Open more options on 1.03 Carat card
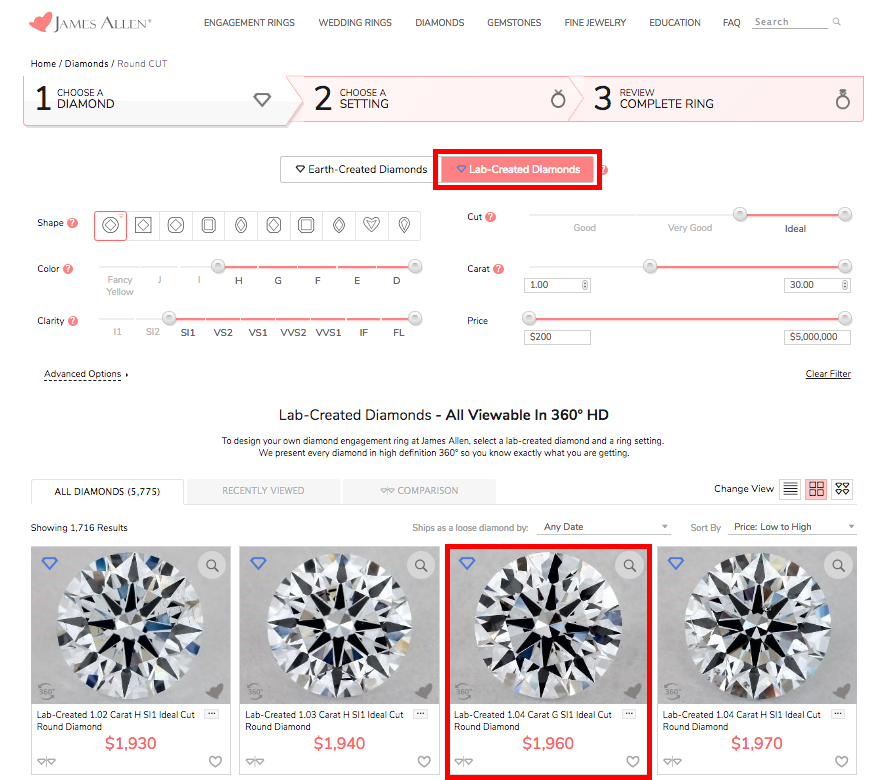The width and height of the screenshot is (887, 780). point(421,714)
